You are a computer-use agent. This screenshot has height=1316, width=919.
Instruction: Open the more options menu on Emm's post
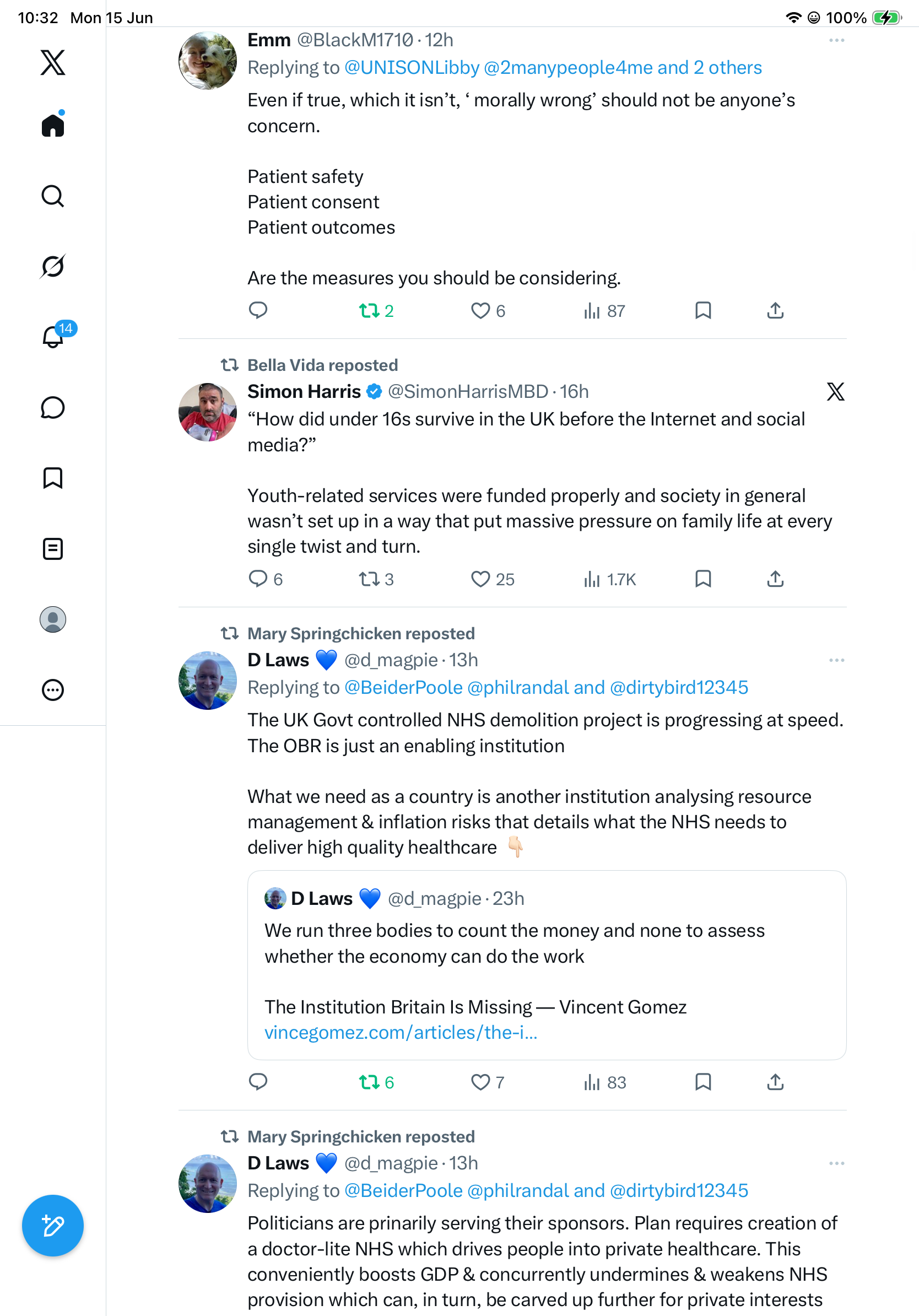click(x=836, y=40)
